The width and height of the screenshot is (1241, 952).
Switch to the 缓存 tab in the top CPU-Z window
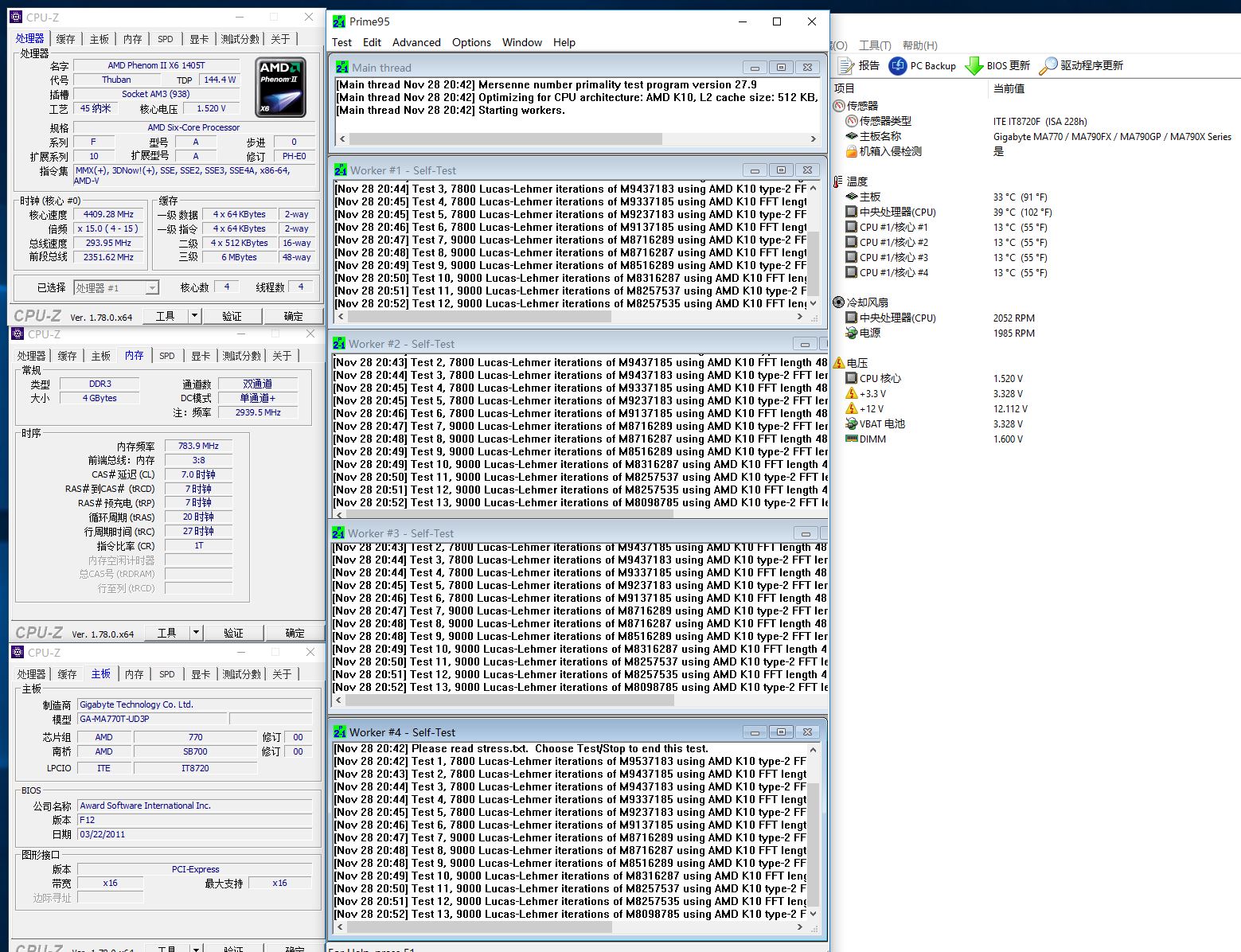point(65,39)
